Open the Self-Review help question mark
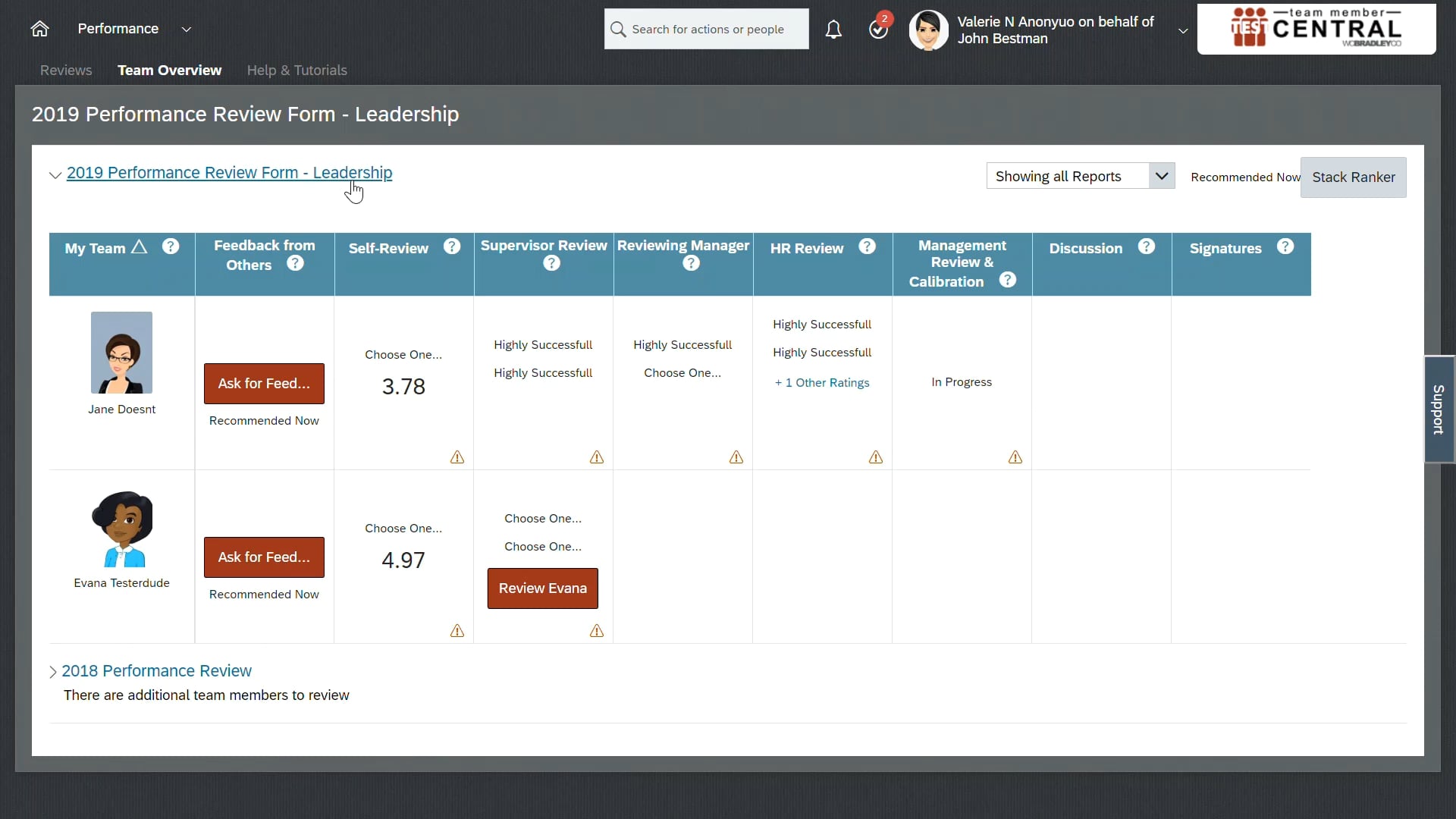Screen dimensions: 1456x819 click(x=452, y=246)
